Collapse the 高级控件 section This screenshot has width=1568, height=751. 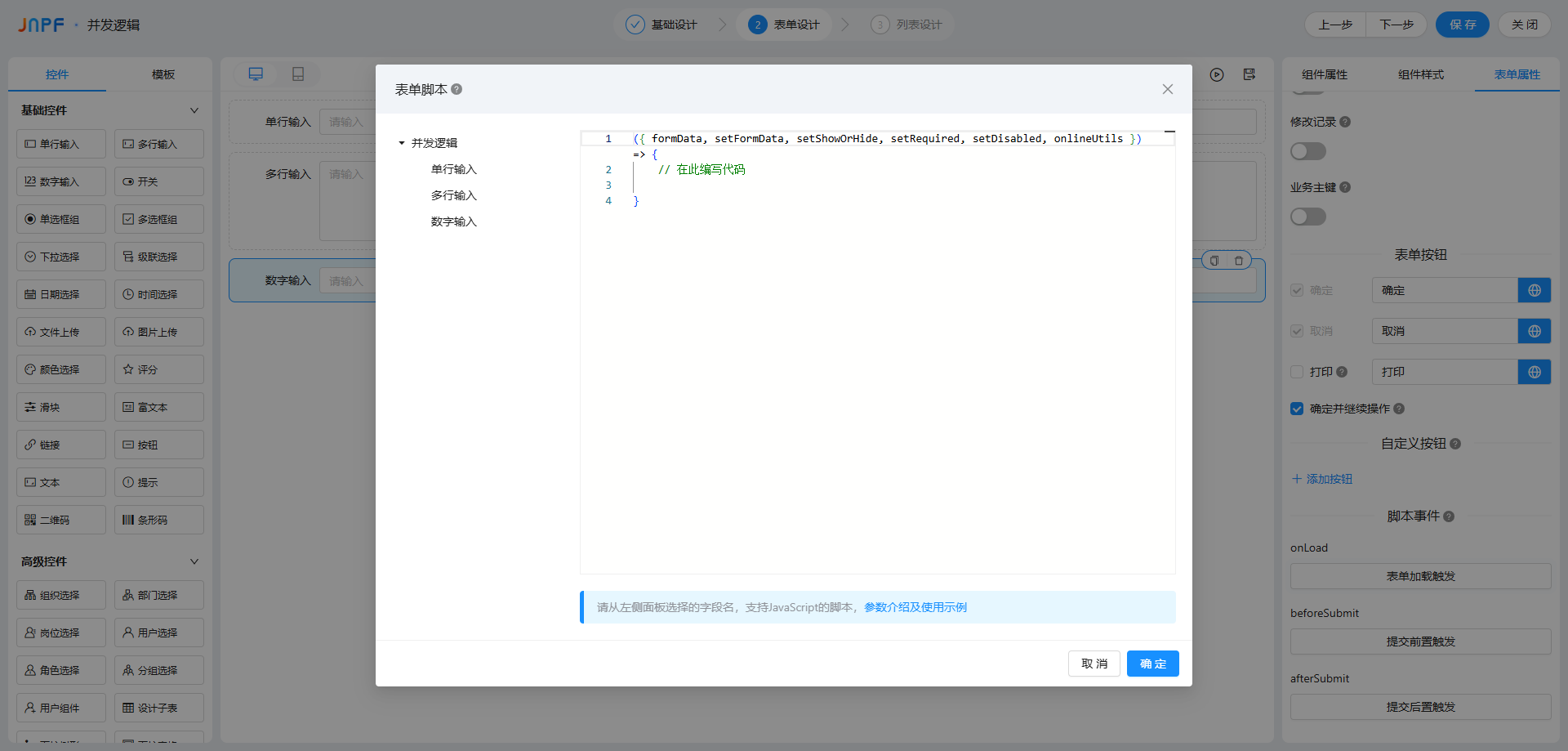tap(194, 561)
